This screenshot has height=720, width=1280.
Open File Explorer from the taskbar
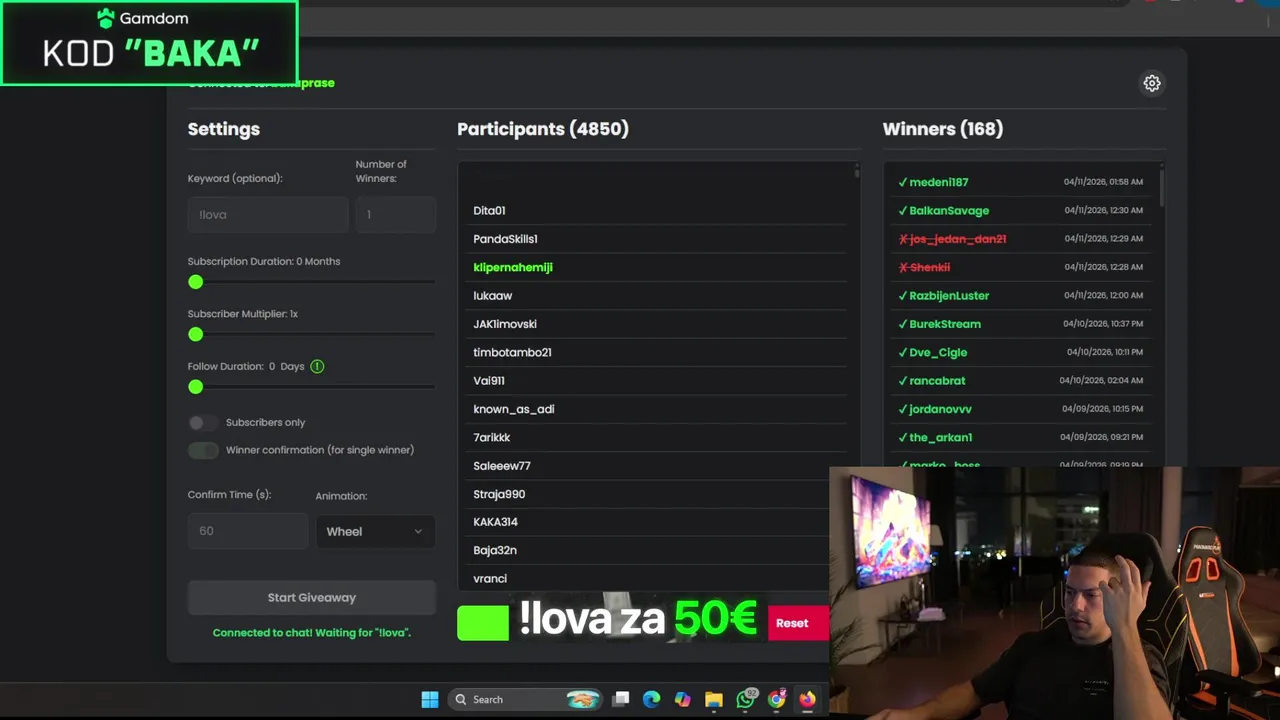714,699
